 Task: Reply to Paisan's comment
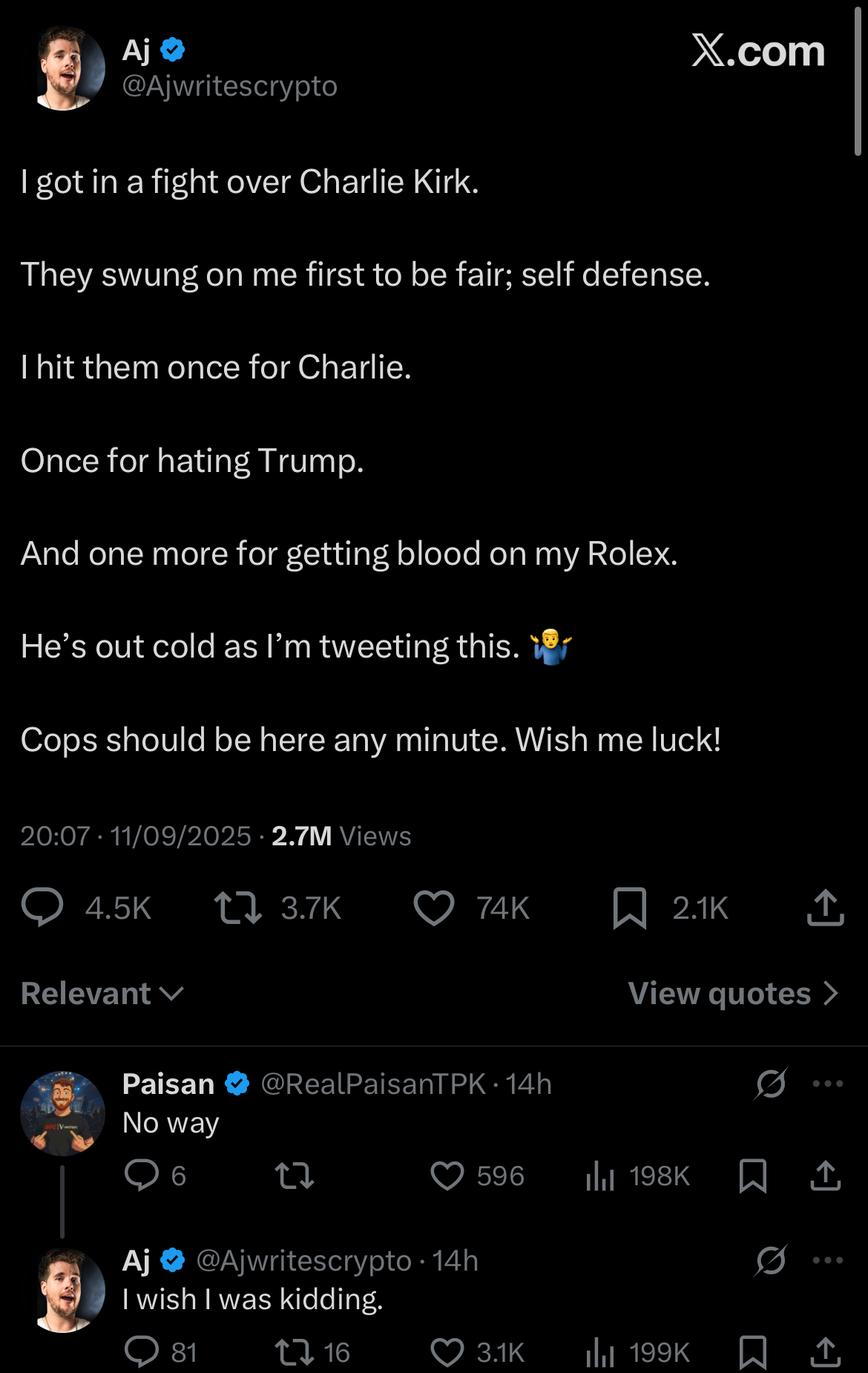142,1176
